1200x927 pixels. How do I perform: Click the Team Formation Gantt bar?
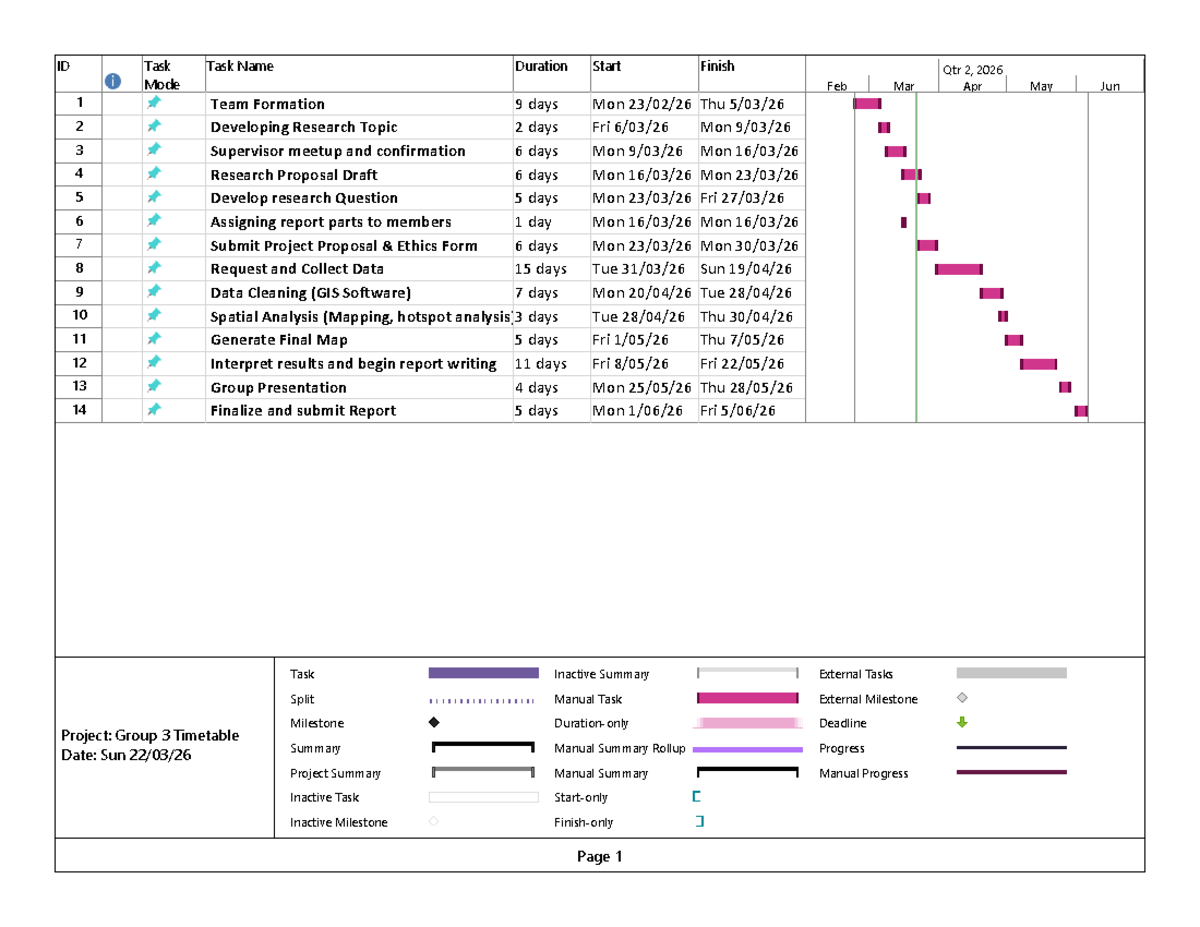(x=867, y=103)
